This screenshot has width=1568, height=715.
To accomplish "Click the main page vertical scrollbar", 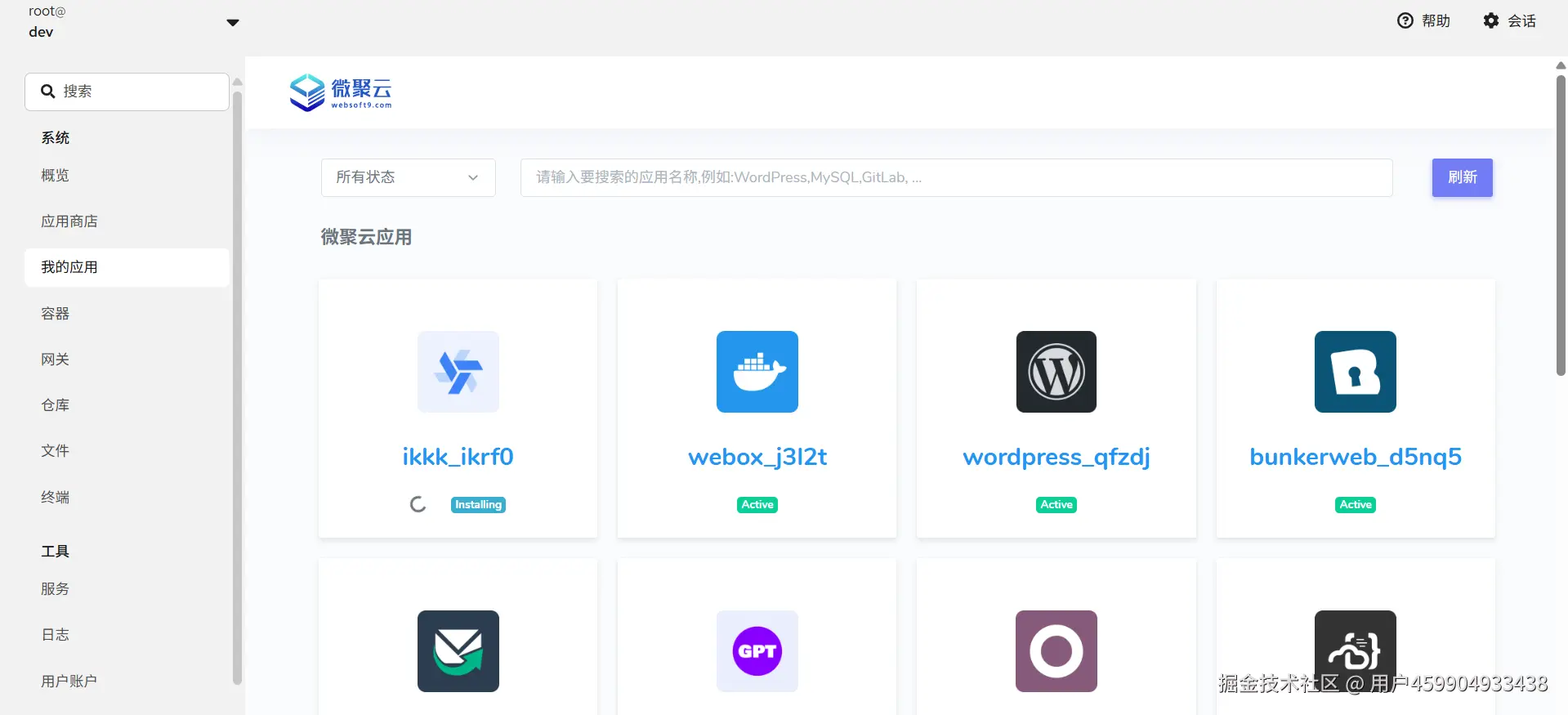I will click(1561, 225).
